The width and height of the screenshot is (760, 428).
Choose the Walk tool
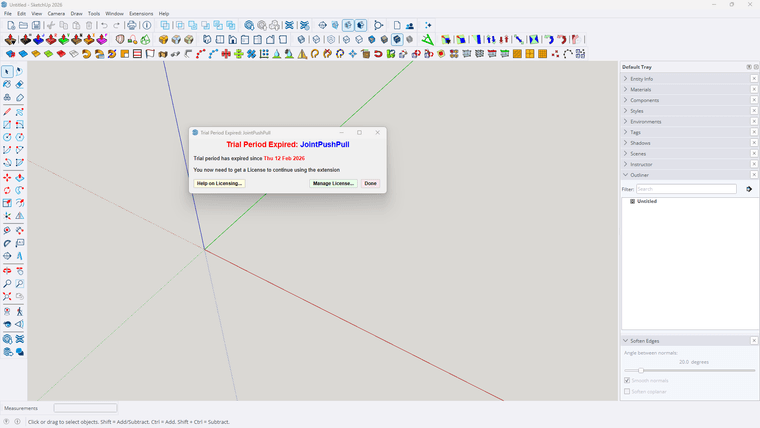pos(19,312)
